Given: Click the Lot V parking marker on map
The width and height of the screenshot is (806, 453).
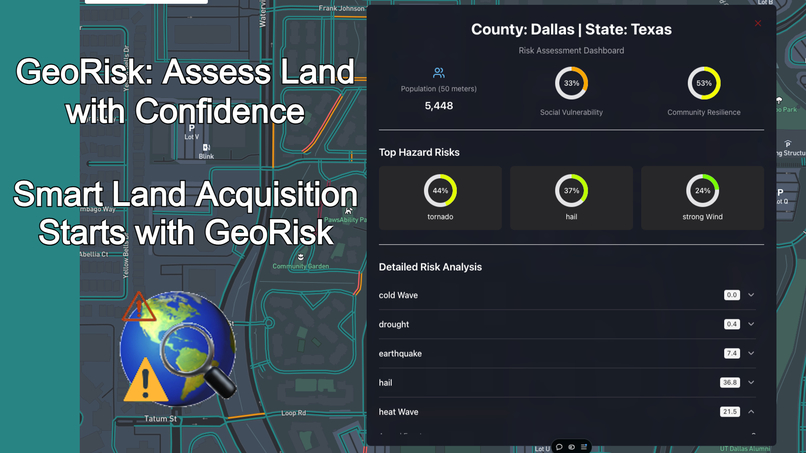Looking at the screenshot, I should [x=192, y=128].
